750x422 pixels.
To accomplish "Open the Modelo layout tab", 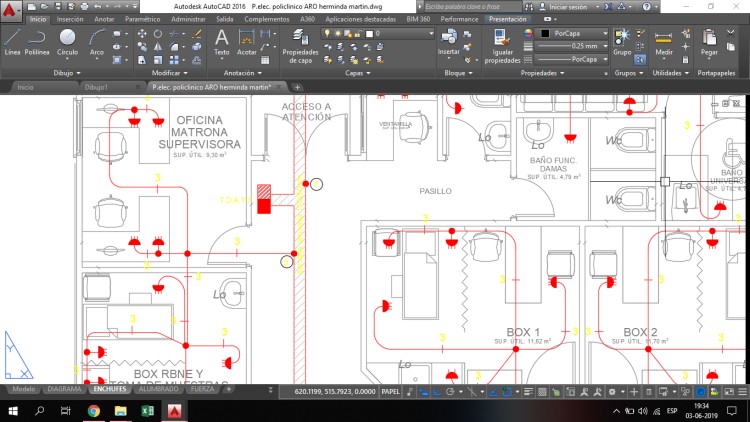I will click(23, 389).
